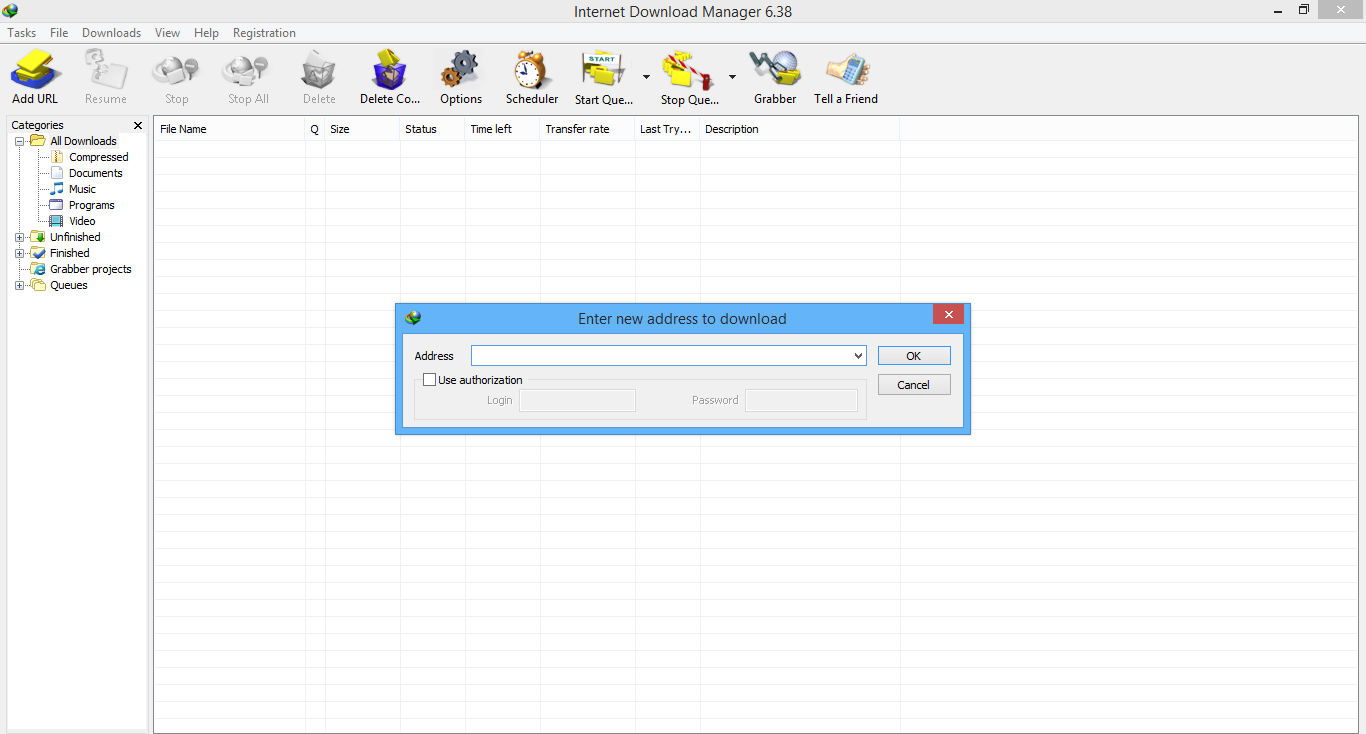
Task: Open the View menu
Action: (x=167, y=33)
